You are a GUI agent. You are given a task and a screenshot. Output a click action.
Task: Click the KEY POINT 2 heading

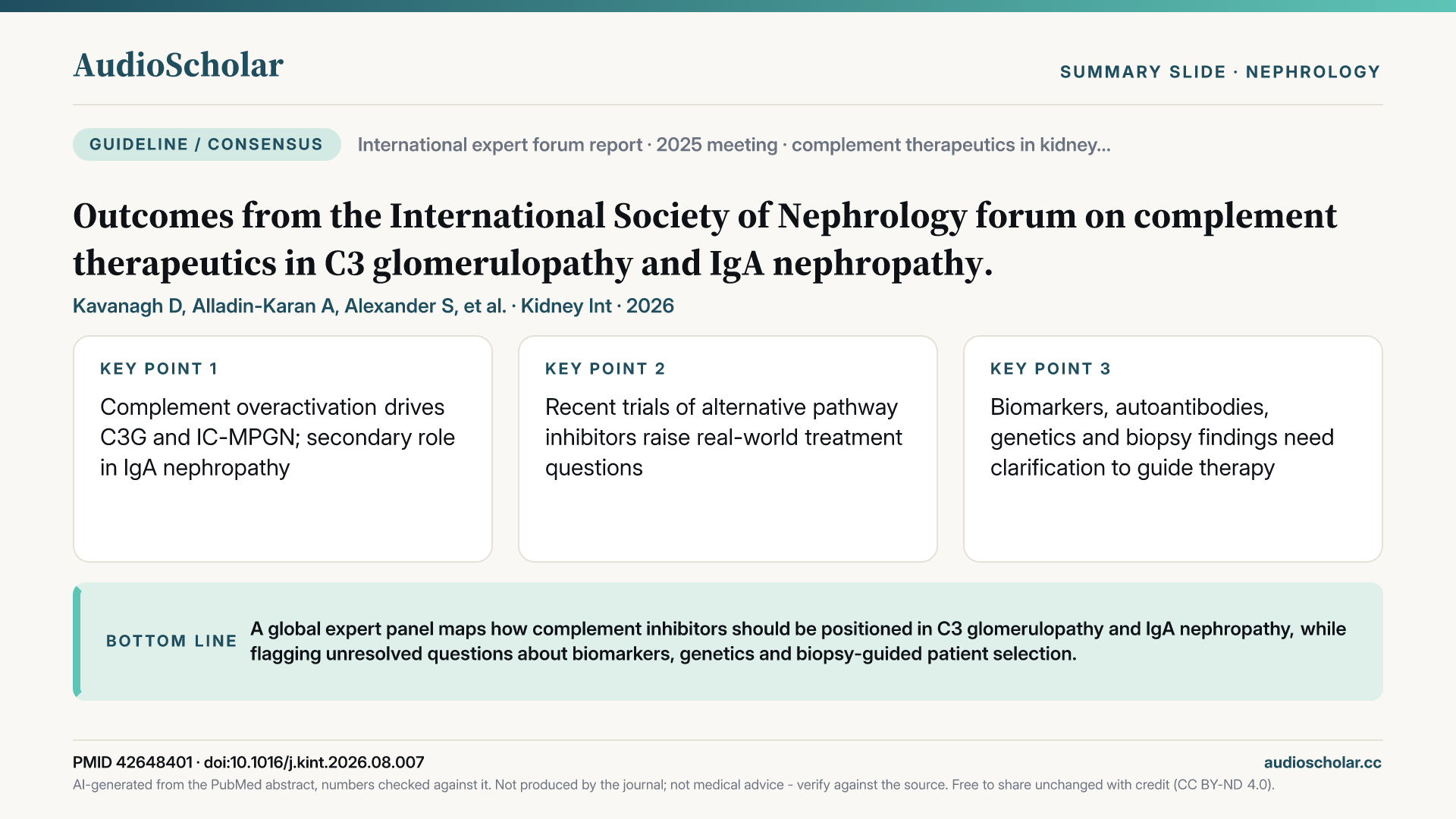(x=605, y=369)
